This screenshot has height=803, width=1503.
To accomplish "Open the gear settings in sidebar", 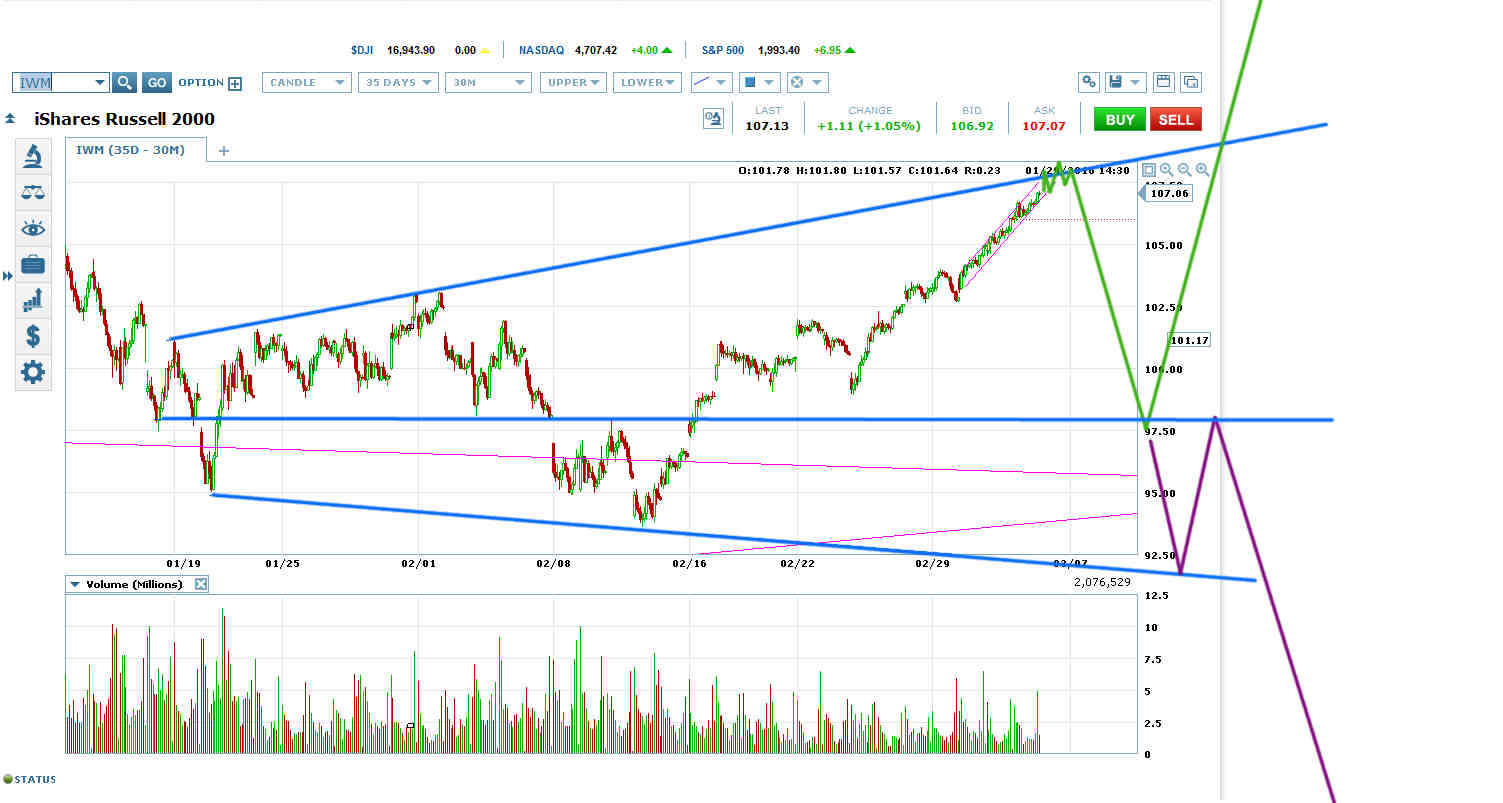I will click(x=33, y=373).
